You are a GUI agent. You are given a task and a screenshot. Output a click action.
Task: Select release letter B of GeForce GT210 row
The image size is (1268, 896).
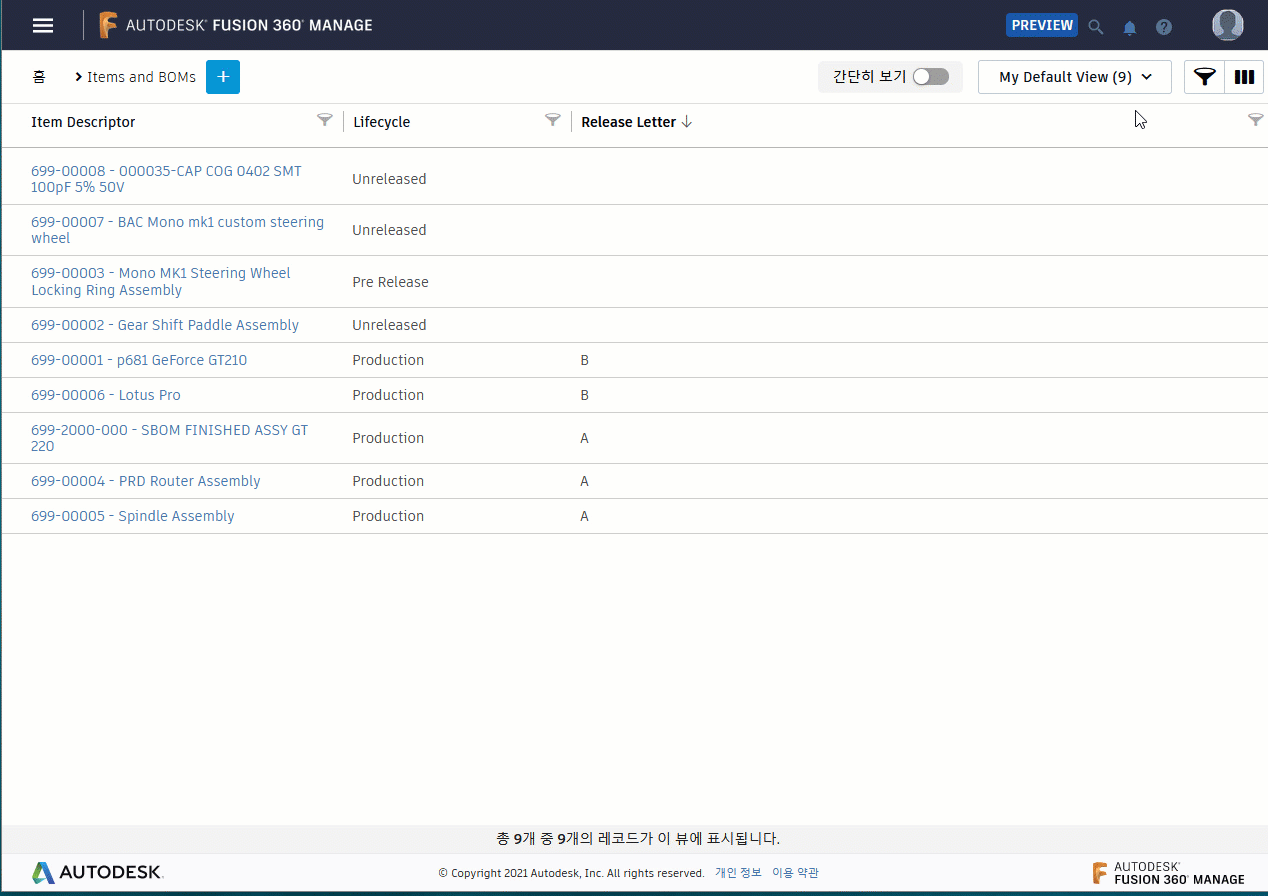[x=585, y=360]
